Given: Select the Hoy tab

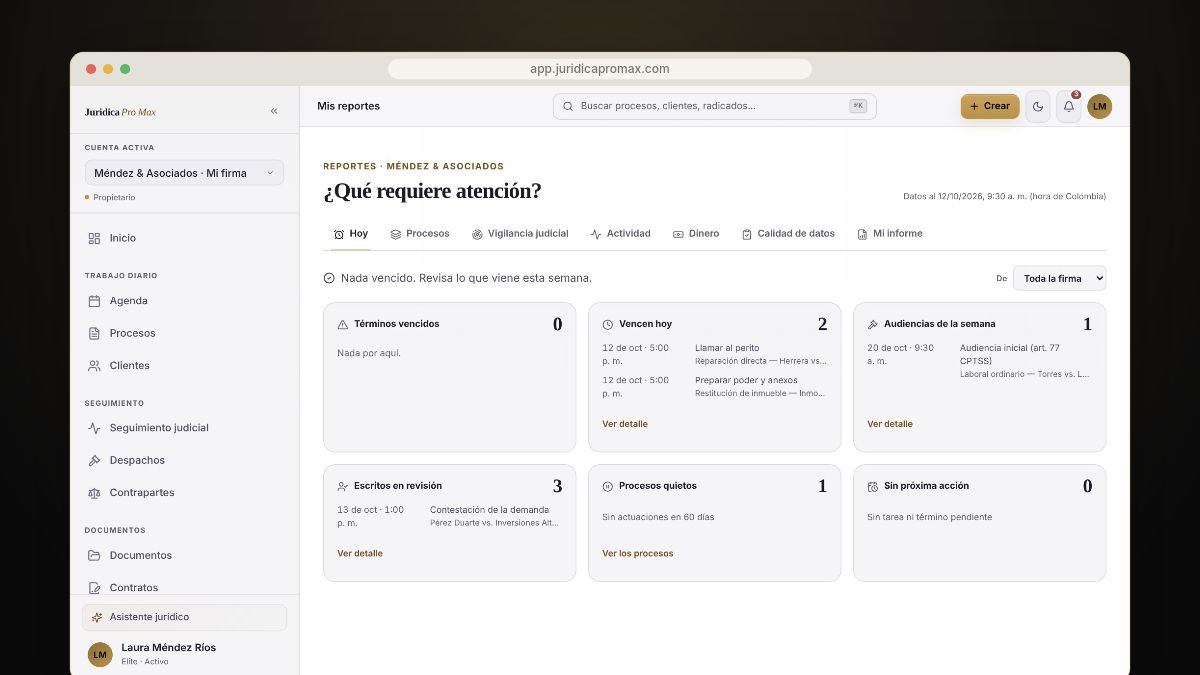Looking at the screenshot, I should tap(351, 234).
